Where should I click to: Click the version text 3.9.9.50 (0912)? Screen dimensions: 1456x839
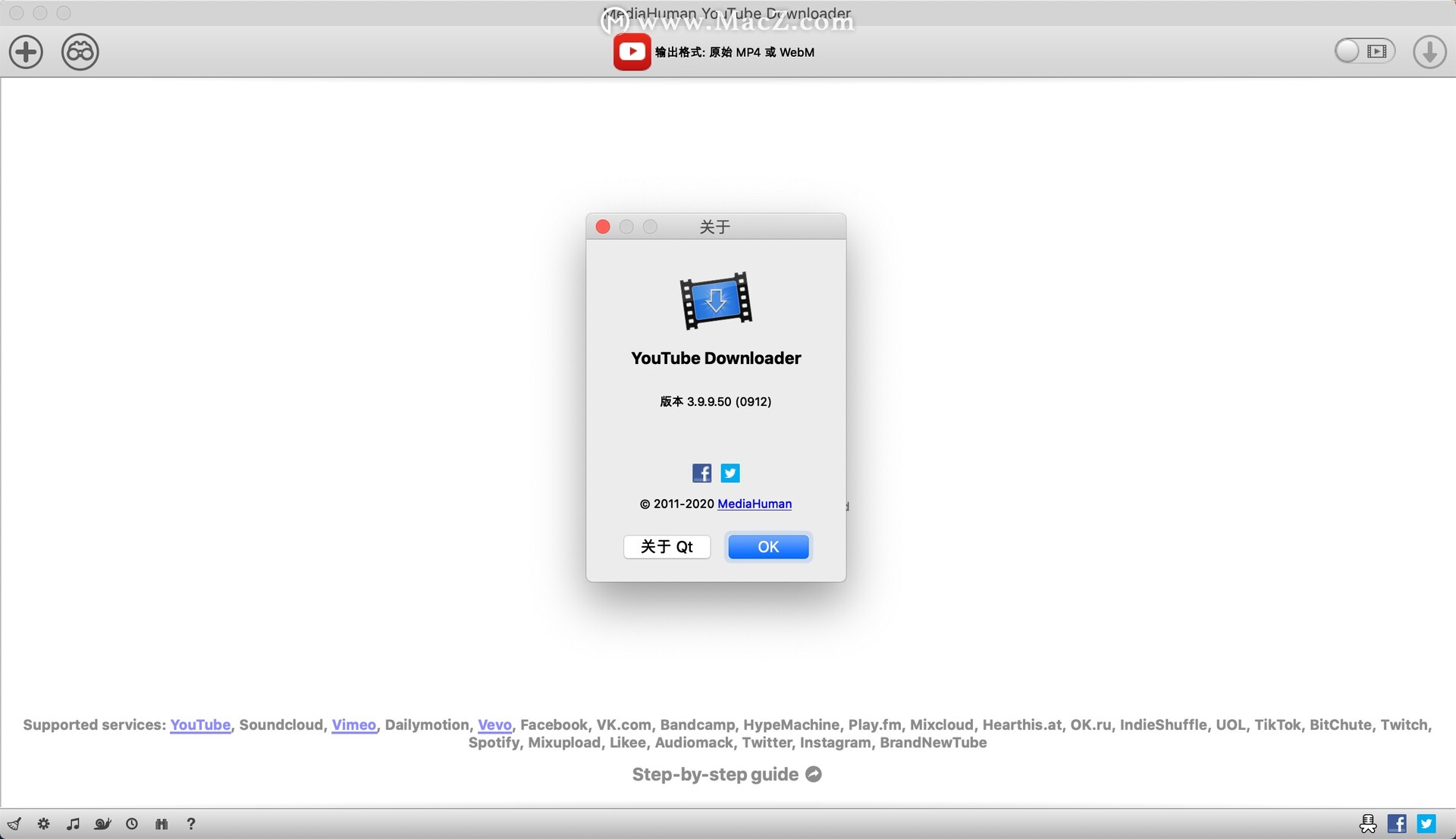pyautogui.click(x=729, y=401)
